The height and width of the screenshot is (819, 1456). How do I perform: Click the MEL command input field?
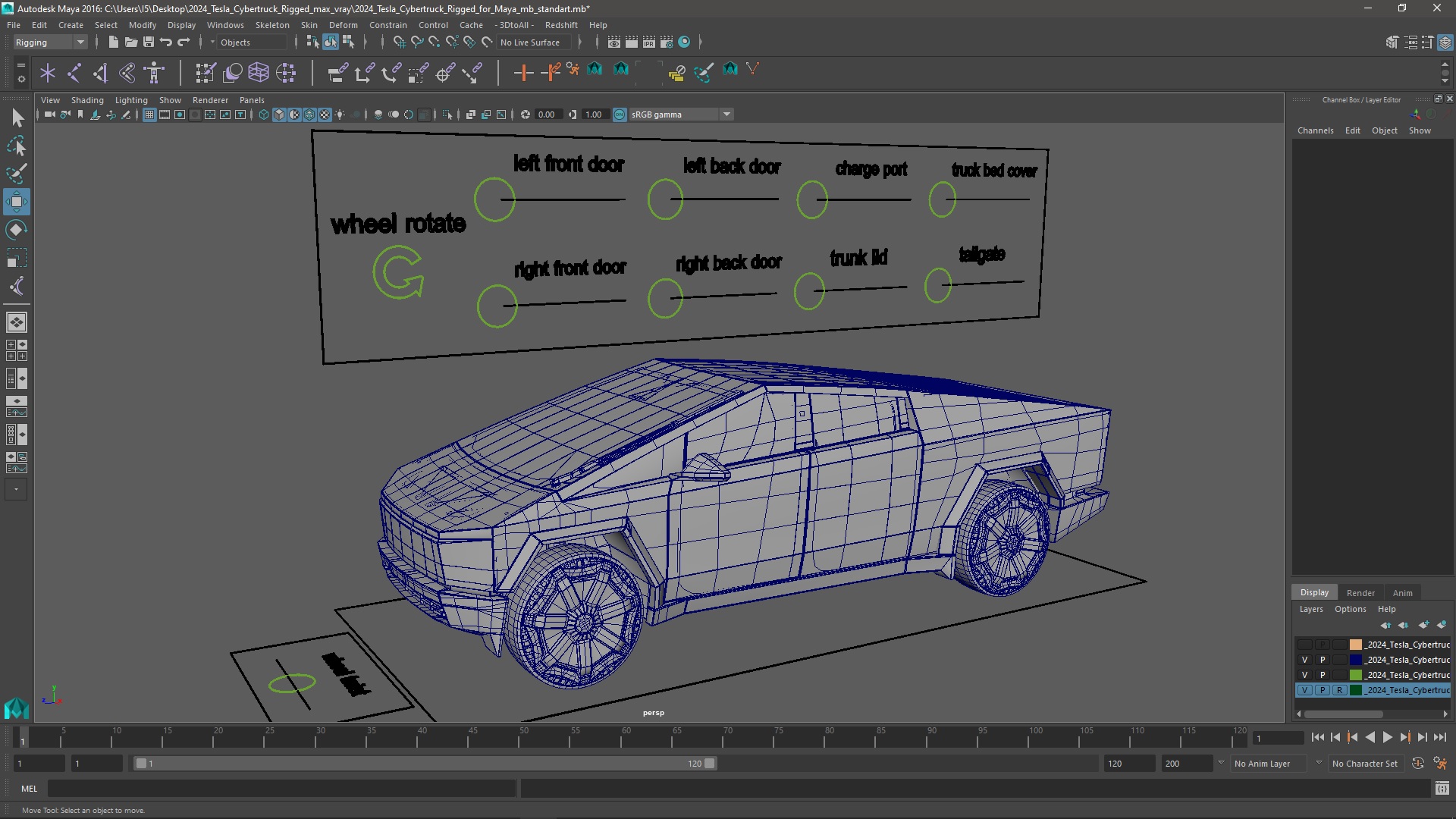[x=281, y=789]
